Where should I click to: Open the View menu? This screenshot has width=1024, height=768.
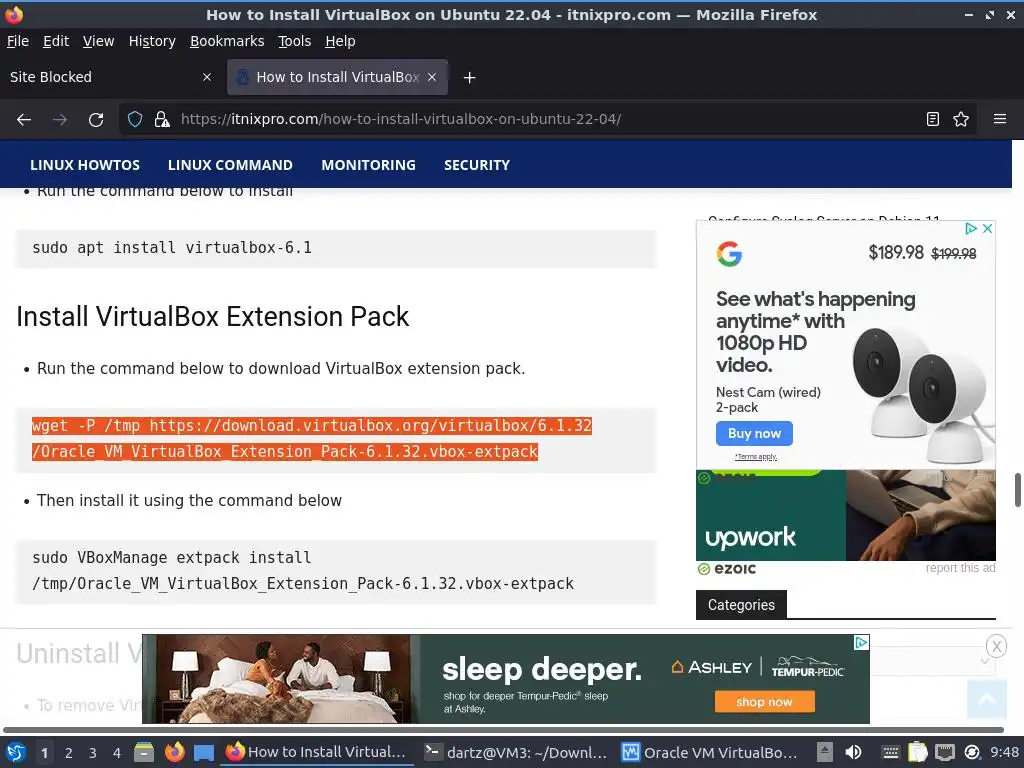[x=98, y=41]
